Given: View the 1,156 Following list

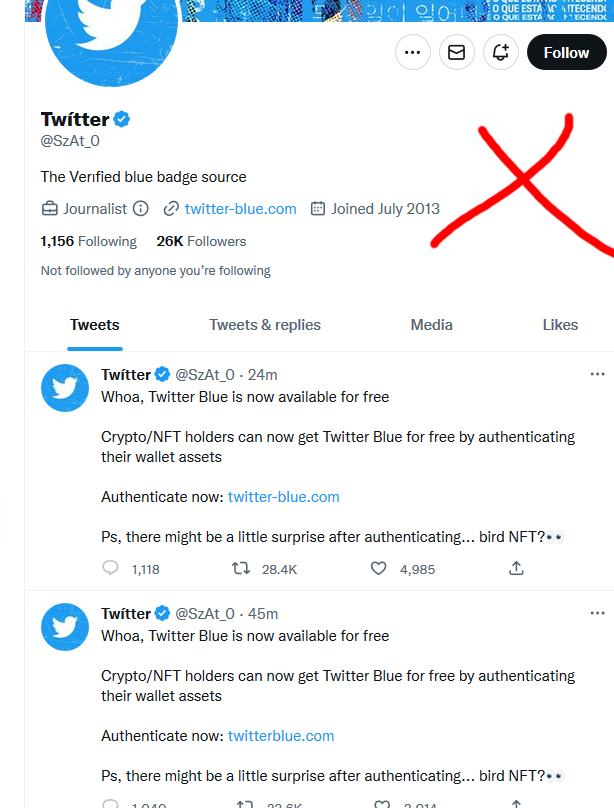Looking at the screenshot, I should (x=88, y=241).
